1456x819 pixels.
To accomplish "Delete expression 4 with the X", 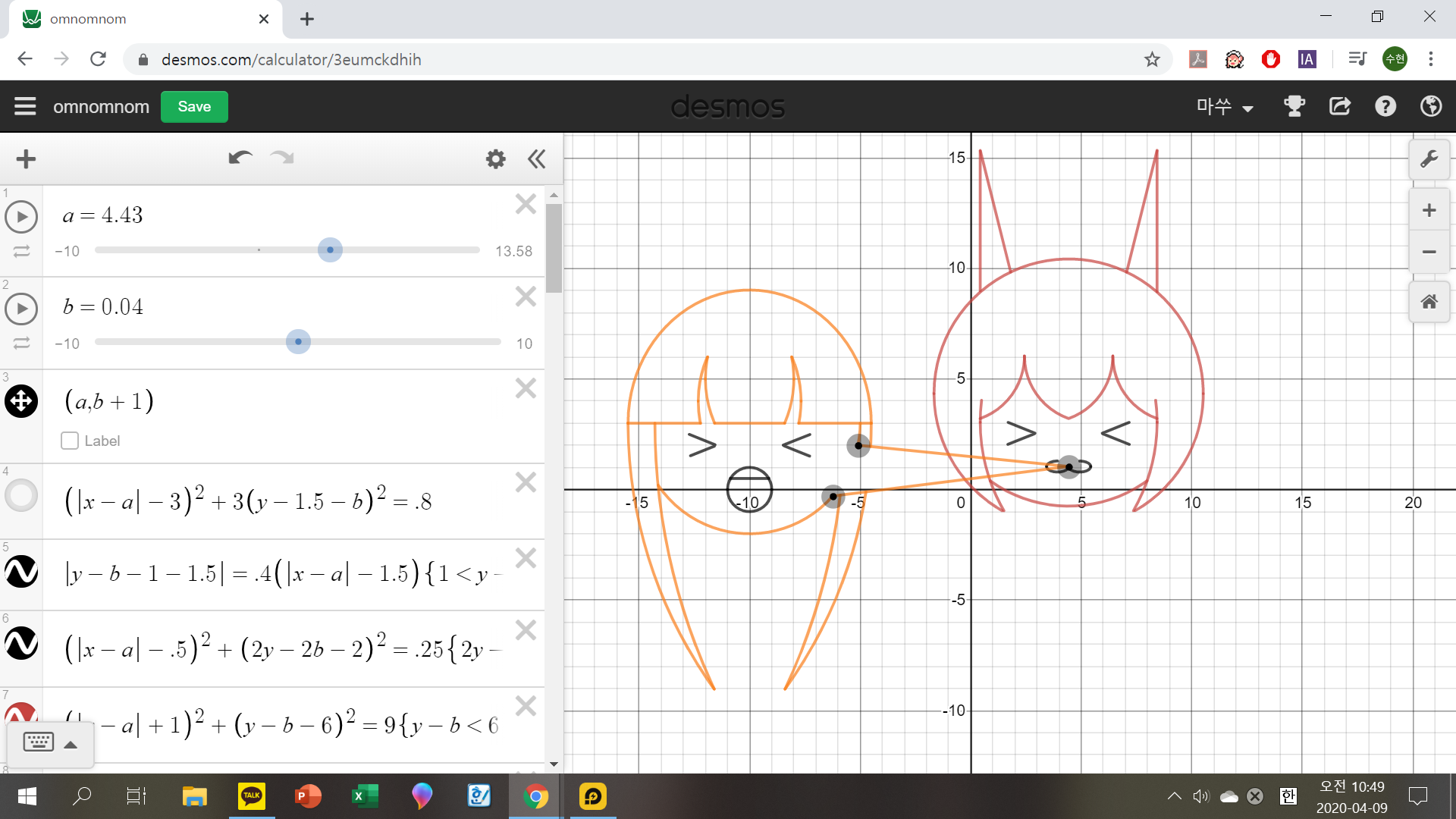I will tap(526, 482).
